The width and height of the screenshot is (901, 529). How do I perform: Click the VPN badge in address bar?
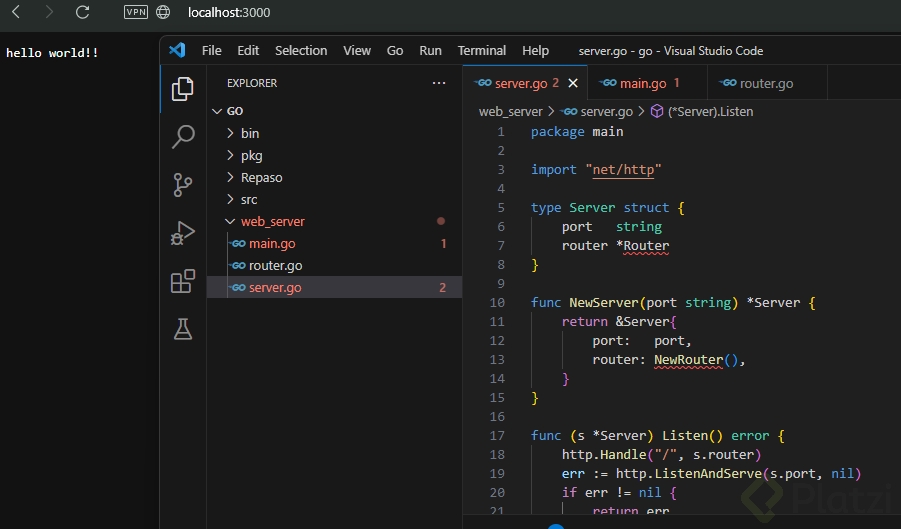click(x=135, y=12)
